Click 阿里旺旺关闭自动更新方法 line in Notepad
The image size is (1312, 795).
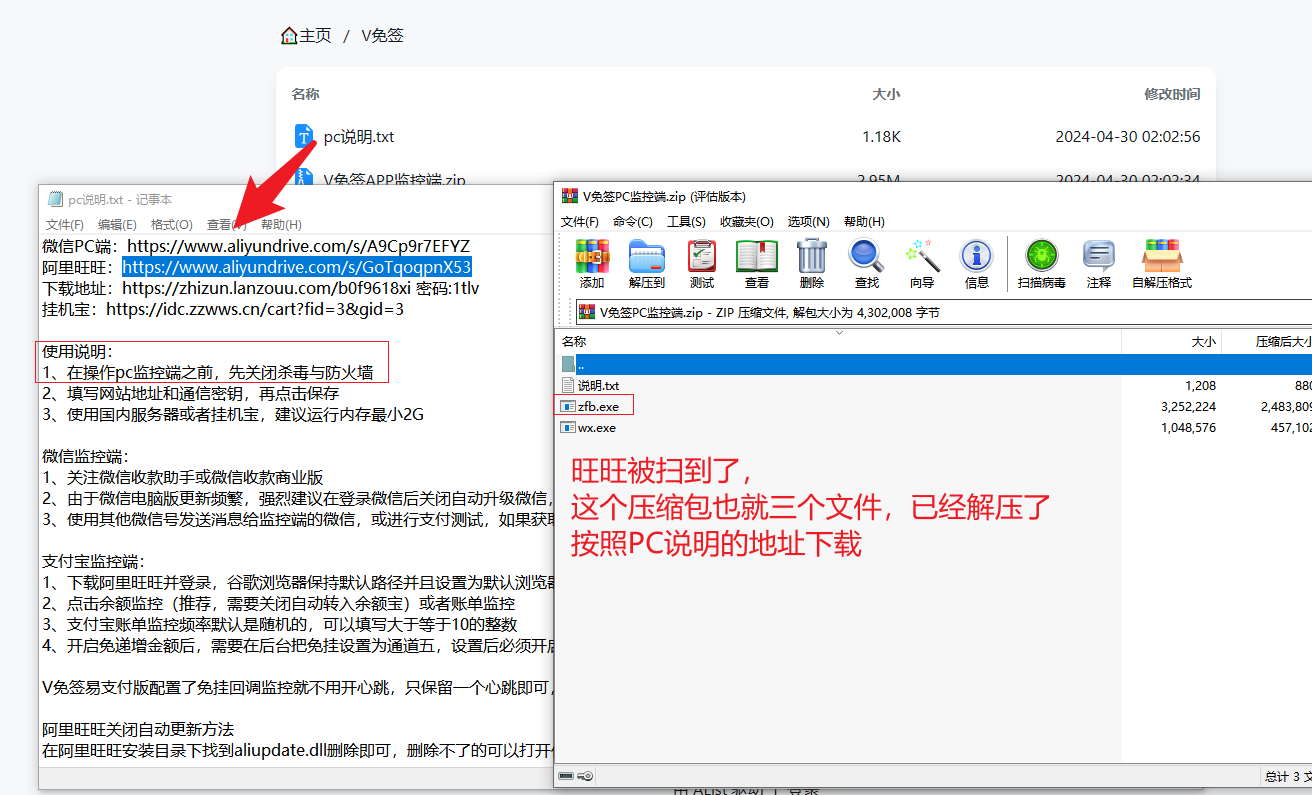pos(138,729)
